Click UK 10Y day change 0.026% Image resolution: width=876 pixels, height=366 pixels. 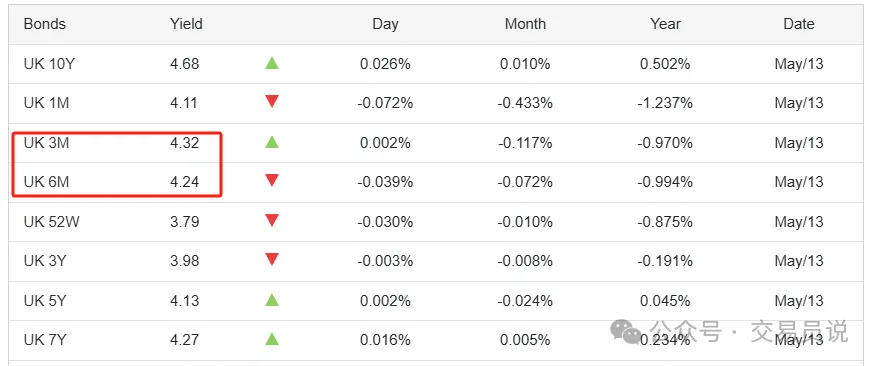385,64
